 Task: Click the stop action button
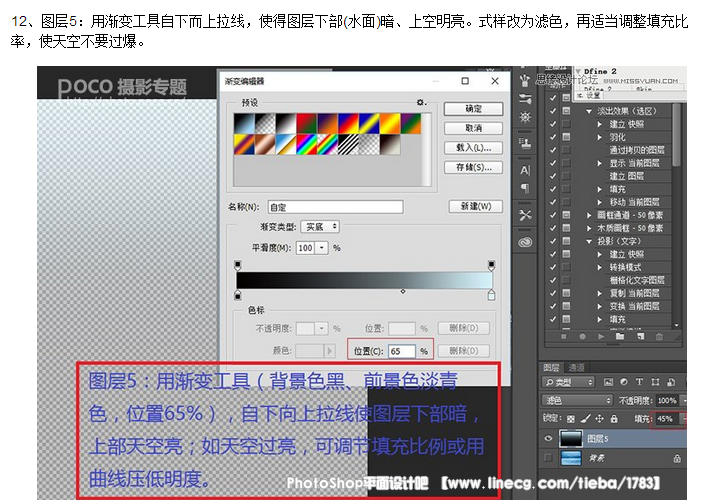tap(564, 337)
